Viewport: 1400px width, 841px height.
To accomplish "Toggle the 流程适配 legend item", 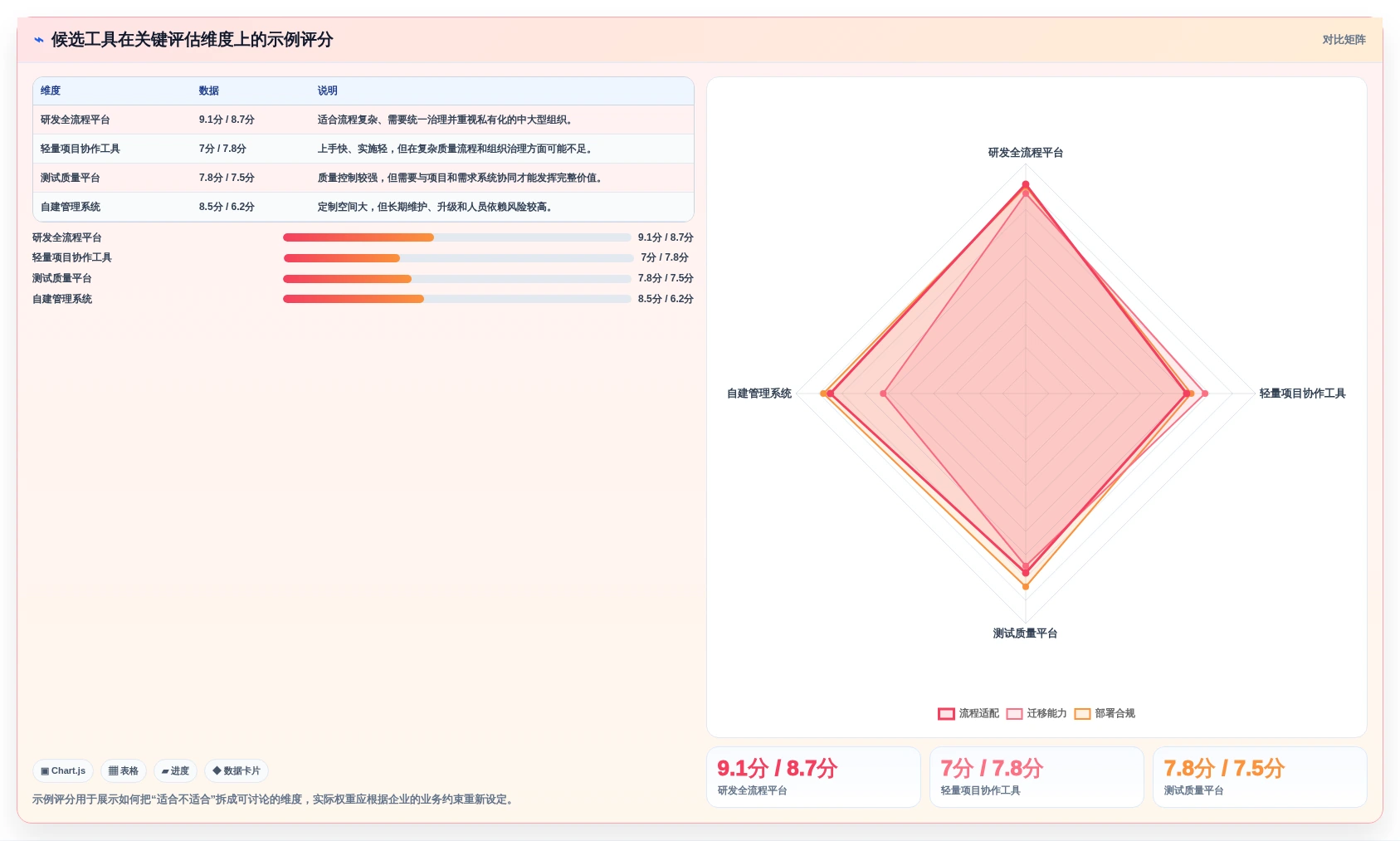I will point(968,713).
